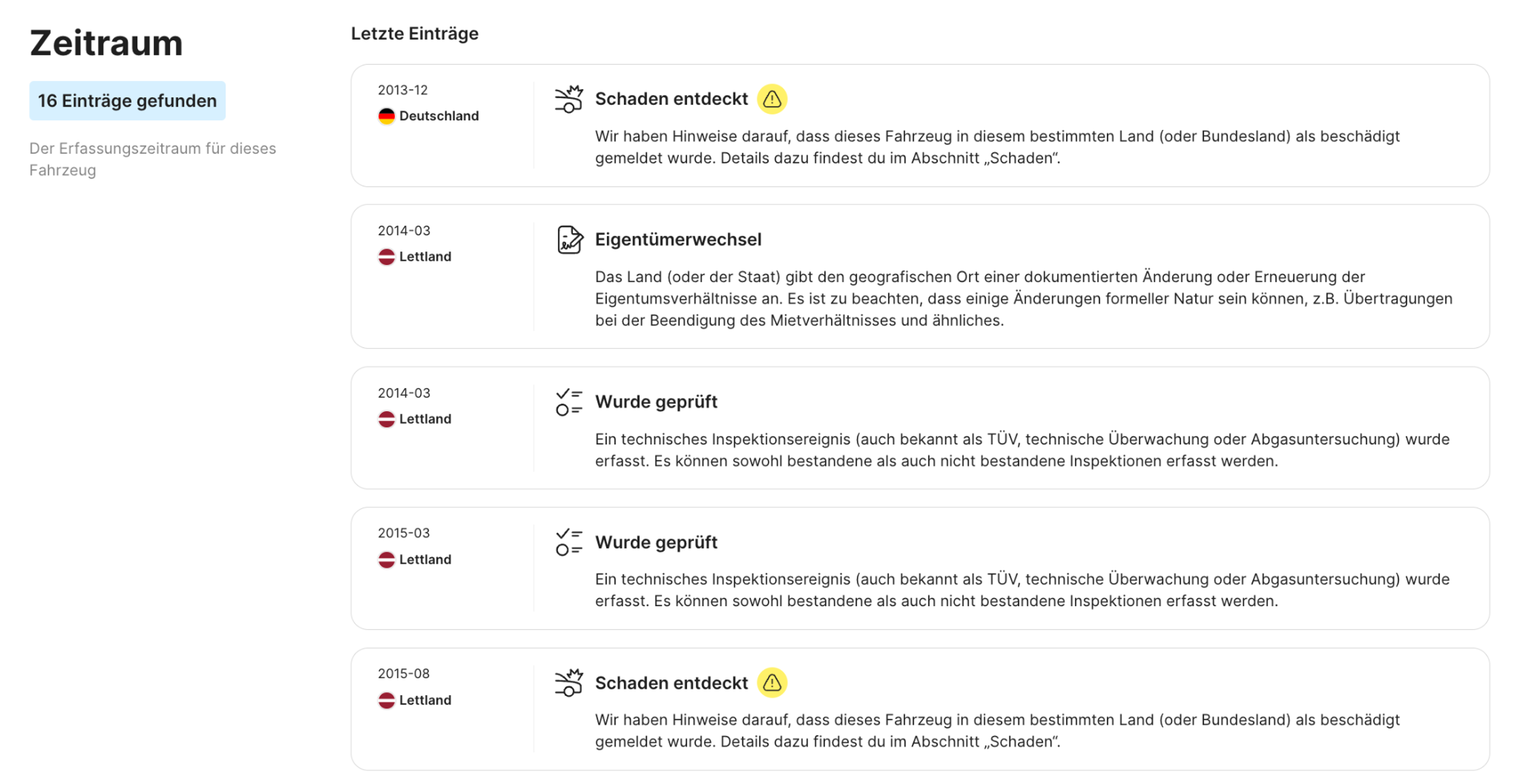Select the crash damage icon for 2015-08 entry

568,683
